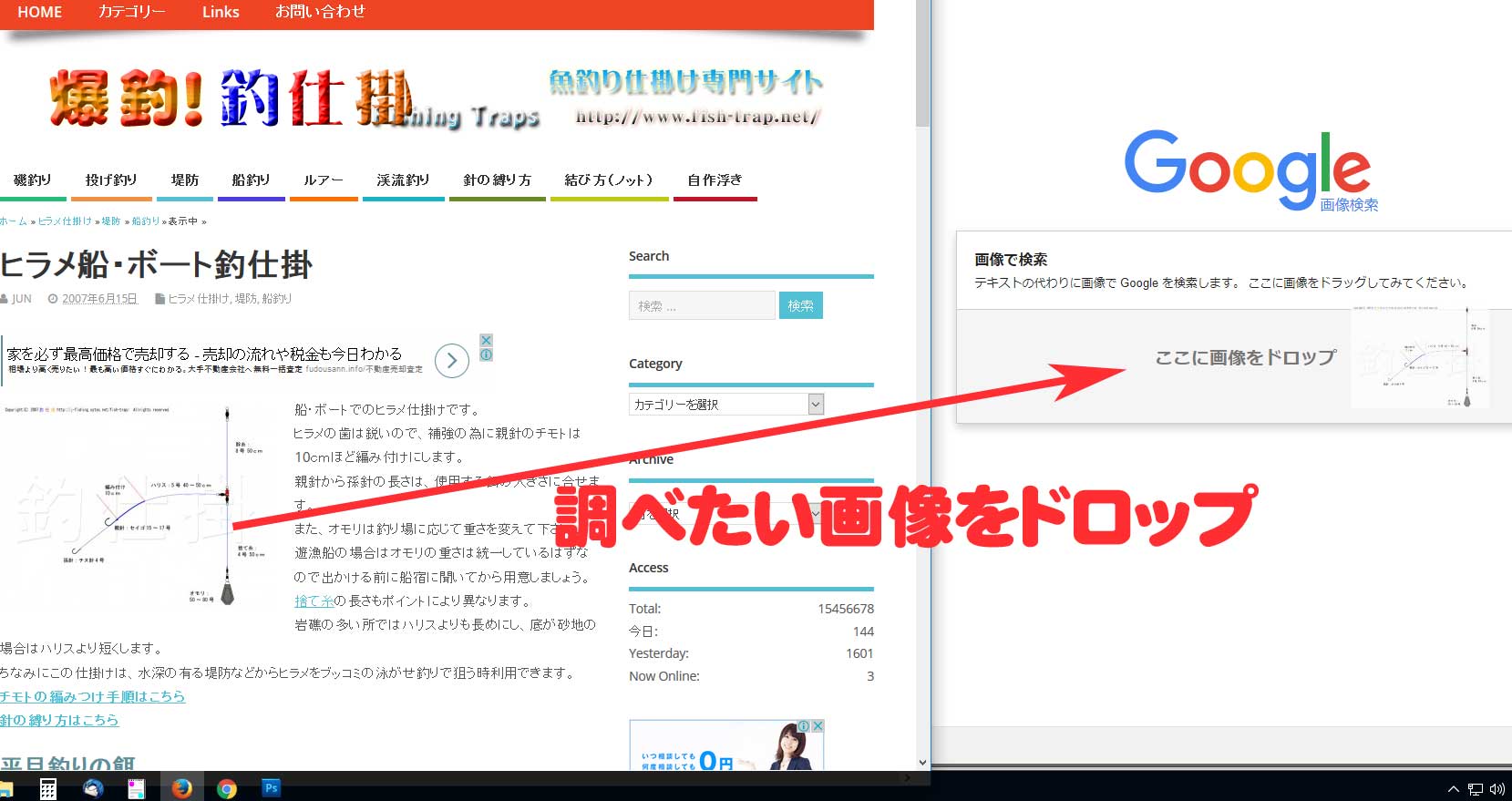Click the Google logo in right window

[x=1248, y=169]
